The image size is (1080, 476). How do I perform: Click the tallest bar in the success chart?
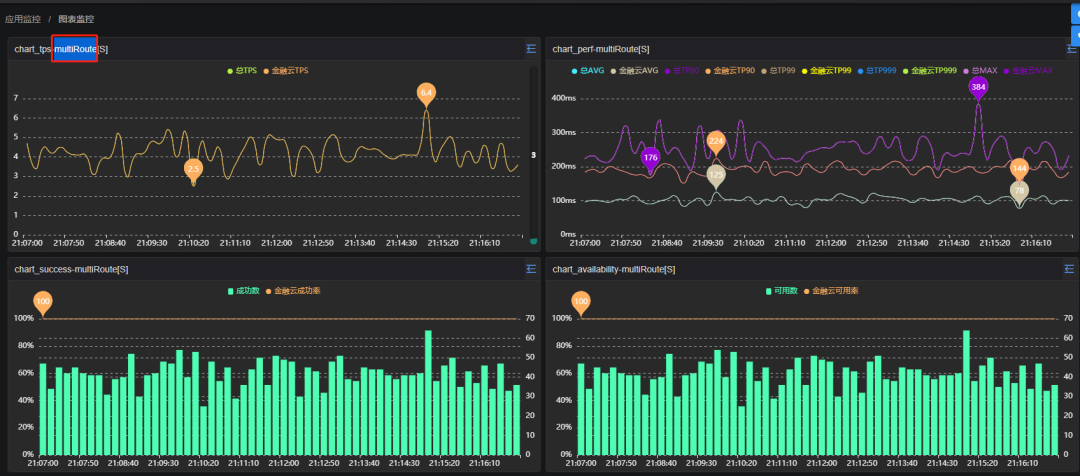428,393
